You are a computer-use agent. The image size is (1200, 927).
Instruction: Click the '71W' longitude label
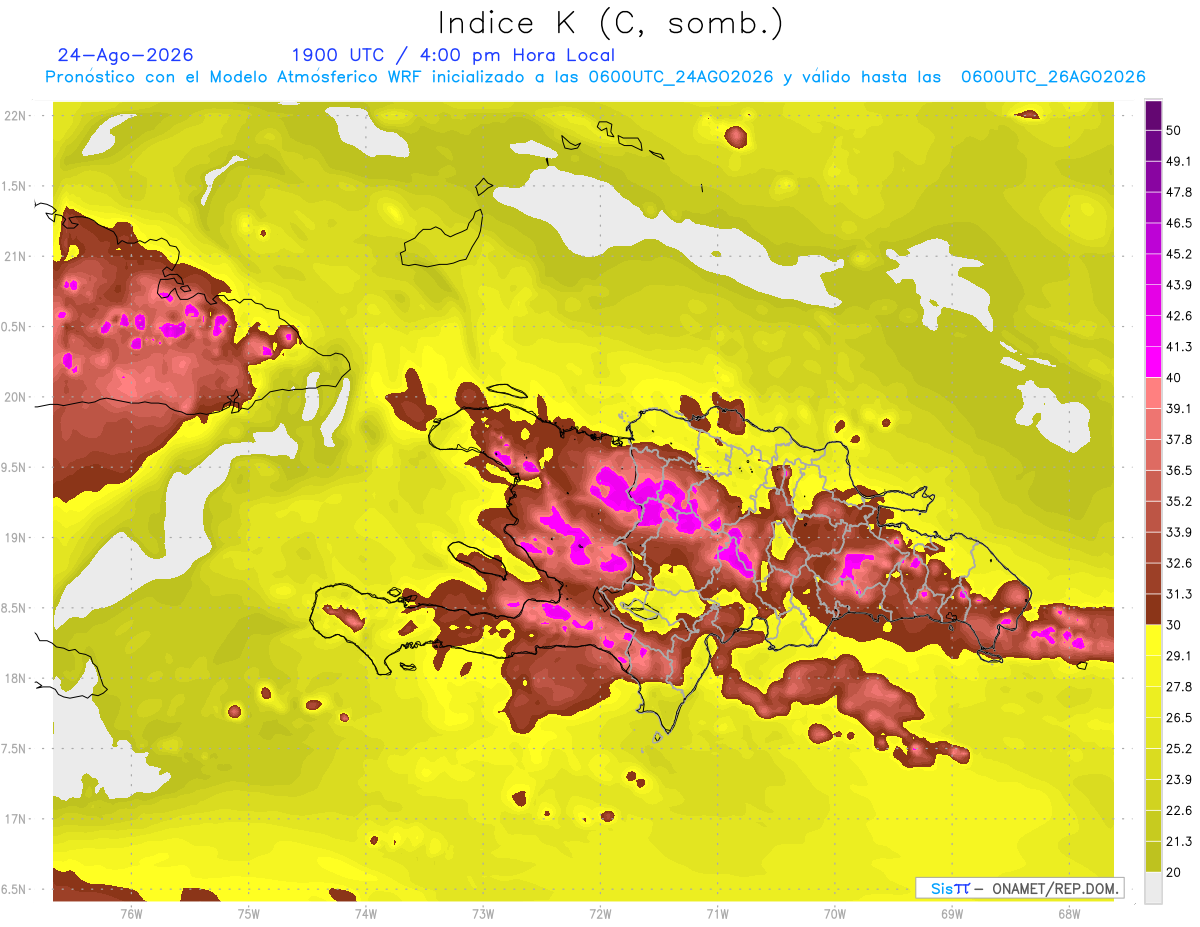(x=717, y=913)
